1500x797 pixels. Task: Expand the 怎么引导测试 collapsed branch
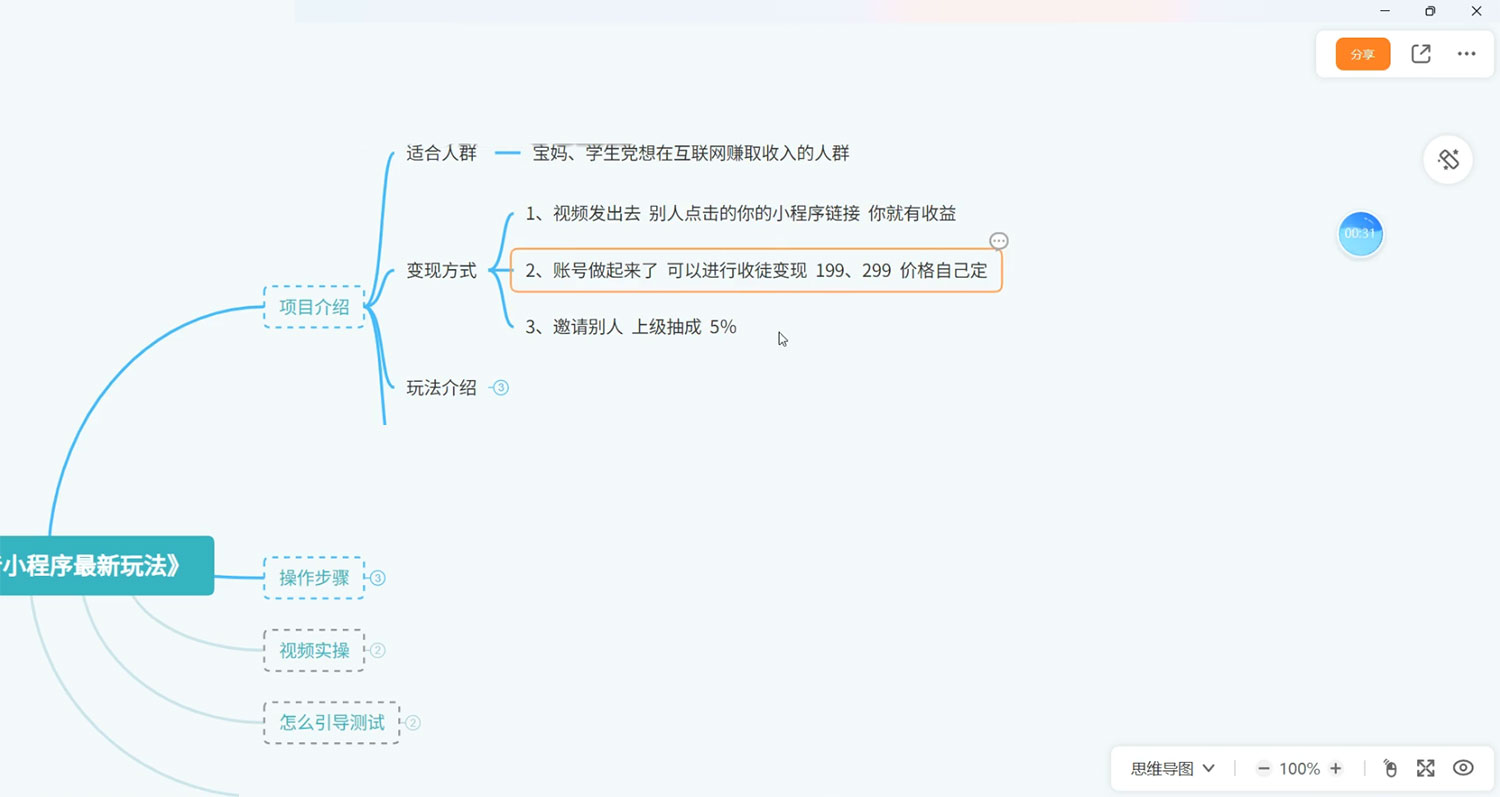pyautogui.click(x=411, y=722)
